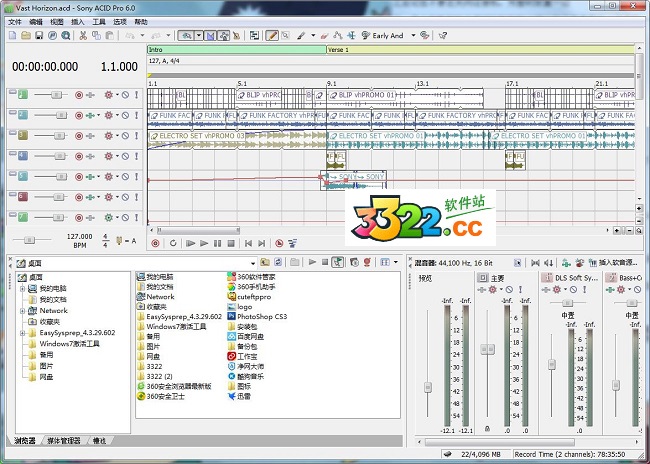Expand the Network tree node

(21, 310)
